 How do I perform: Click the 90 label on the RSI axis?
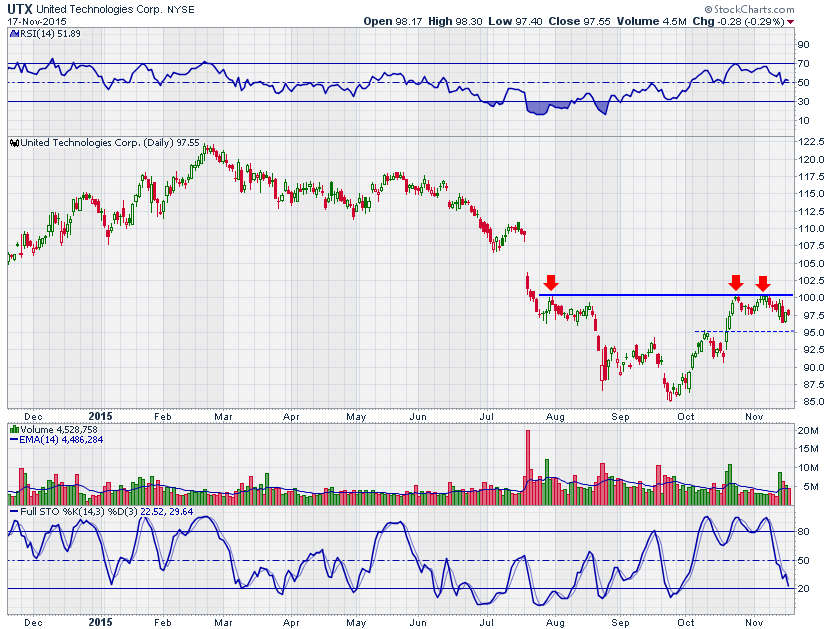pos(803,45)
